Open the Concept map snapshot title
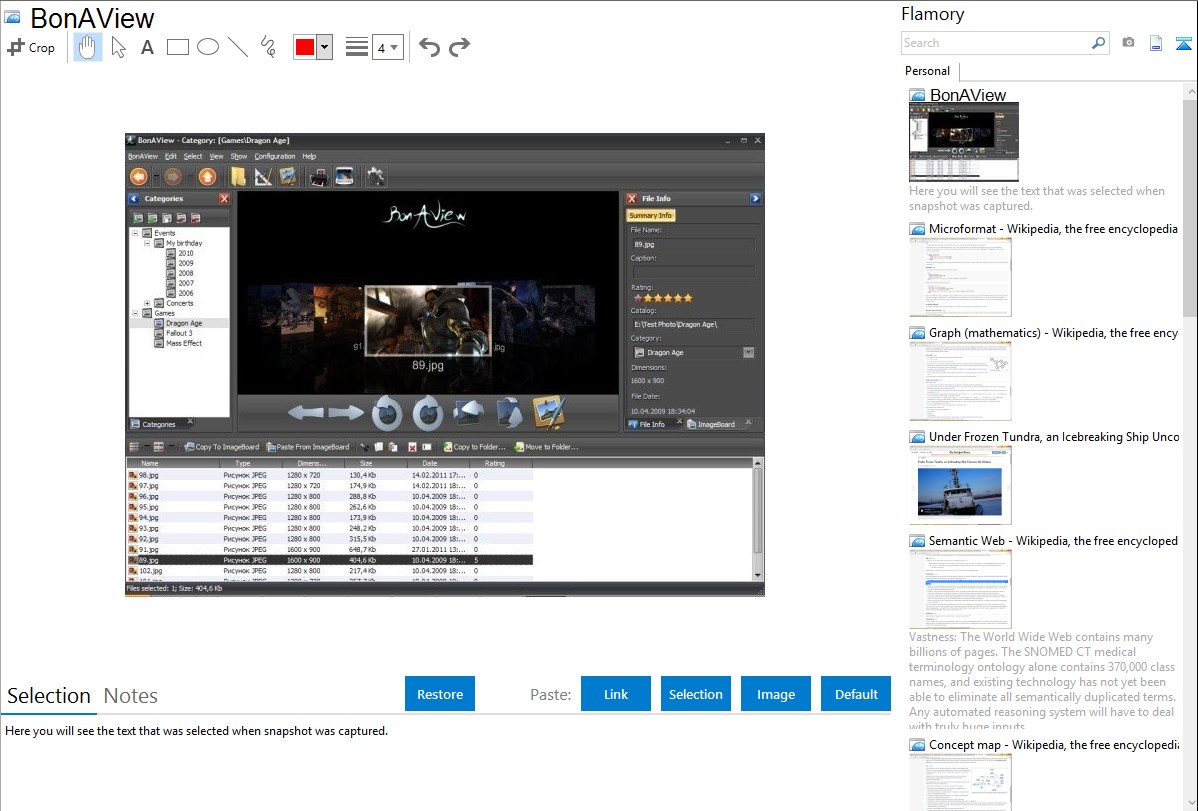The width and height of the screenshot is (1198, 811). point(1053,744)
